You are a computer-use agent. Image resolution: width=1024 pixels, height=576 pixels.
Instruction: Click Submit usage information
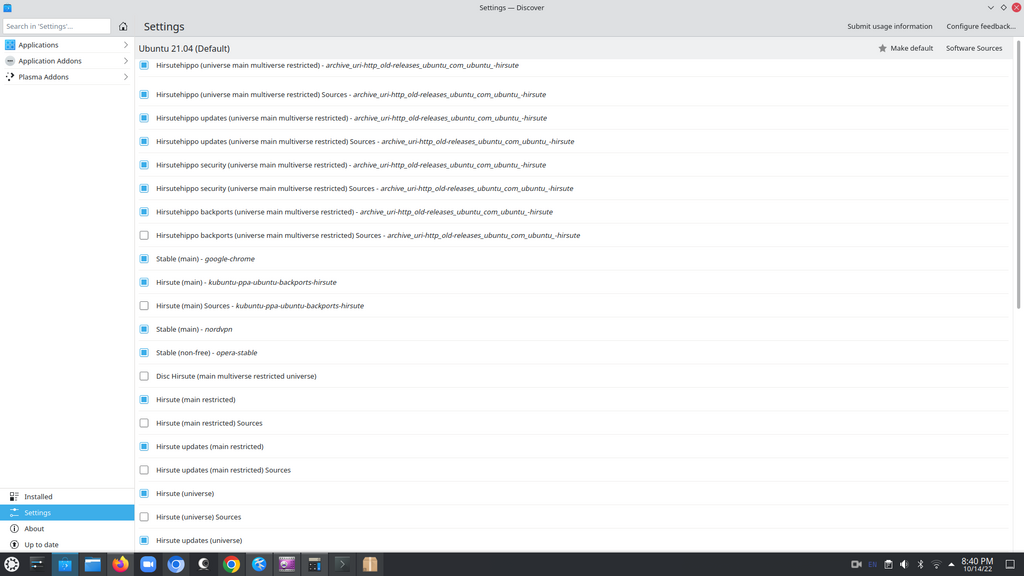pyautogui.click(x=889, y=26)
